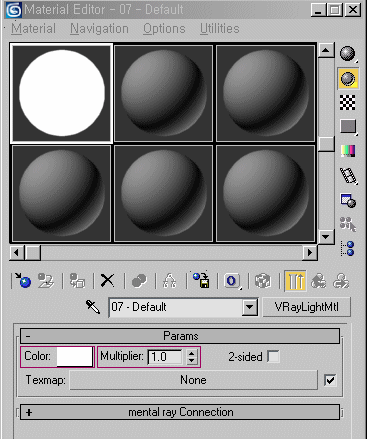Click the sample slots scroll up arrow
The width and height of the screenshot is (367, 439).
(x=326, y=50)
